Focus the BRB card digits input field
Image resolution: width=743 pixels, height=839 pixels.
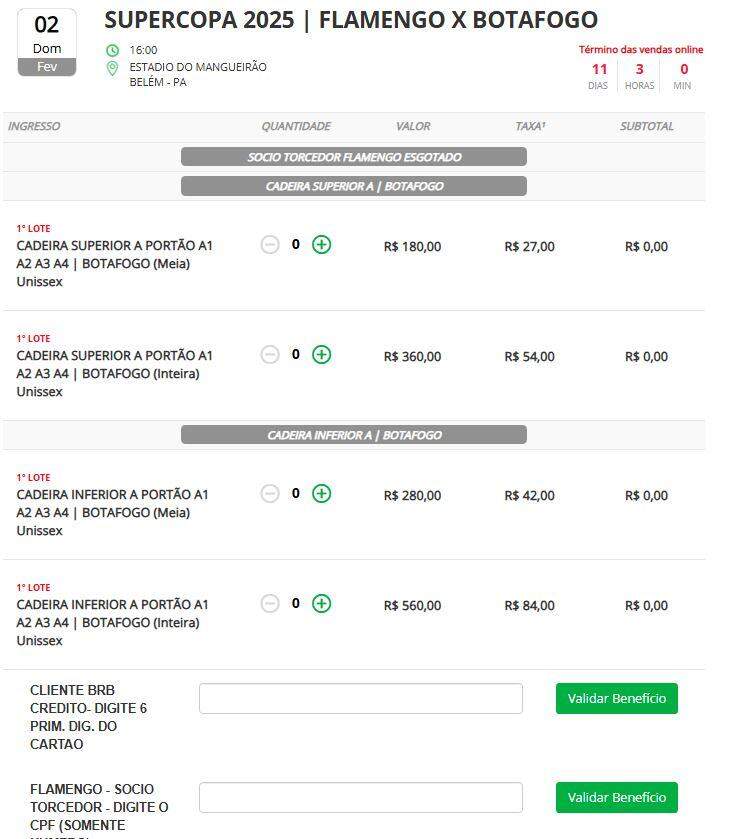[360, 699]
